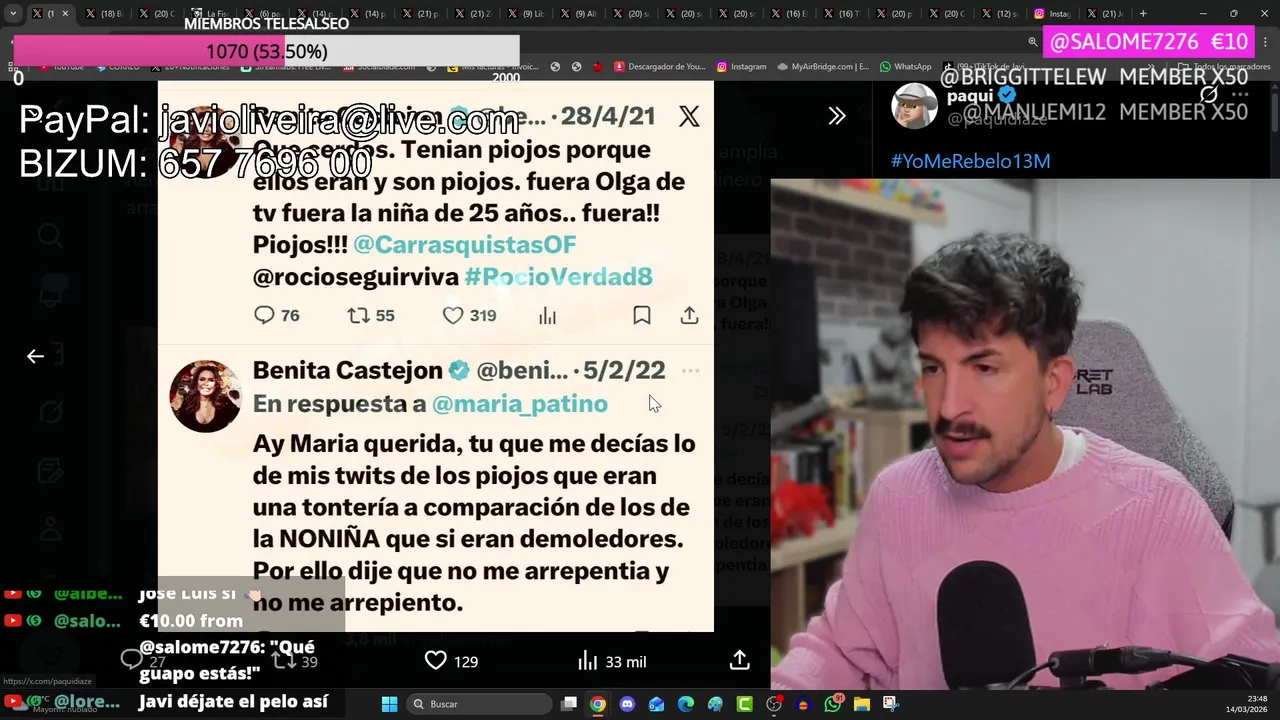Open the tab search dropdown in Chrome
The height and width of the screenshot is (720, 1280).
[13, 14]
